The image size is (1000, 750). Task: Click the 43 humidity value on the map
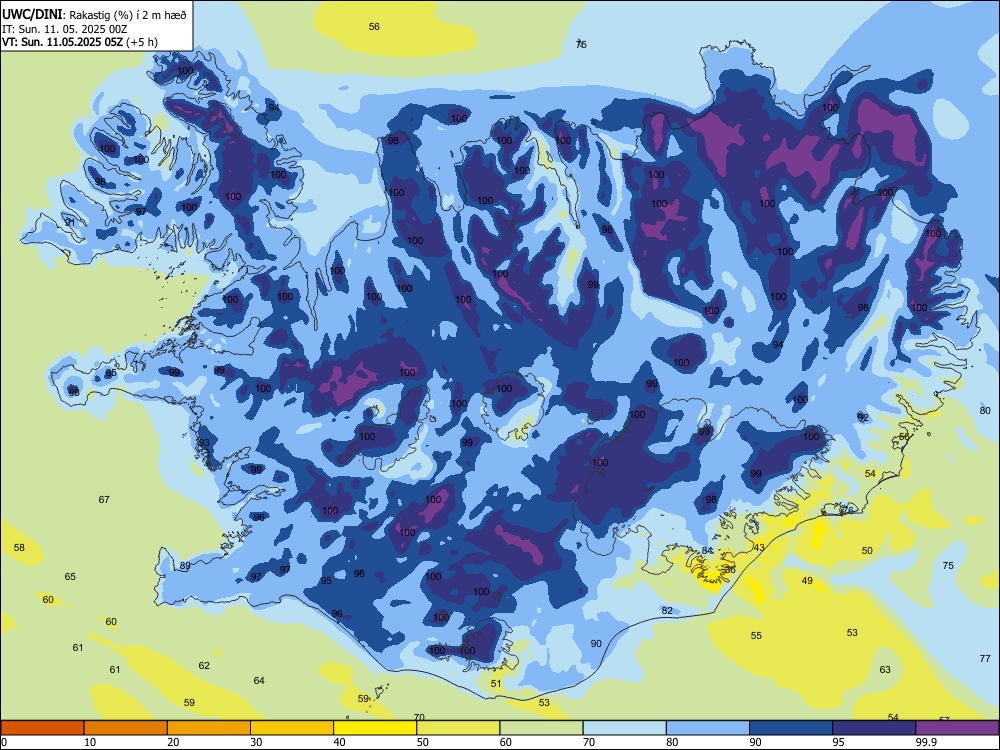[x=759, y=547]
